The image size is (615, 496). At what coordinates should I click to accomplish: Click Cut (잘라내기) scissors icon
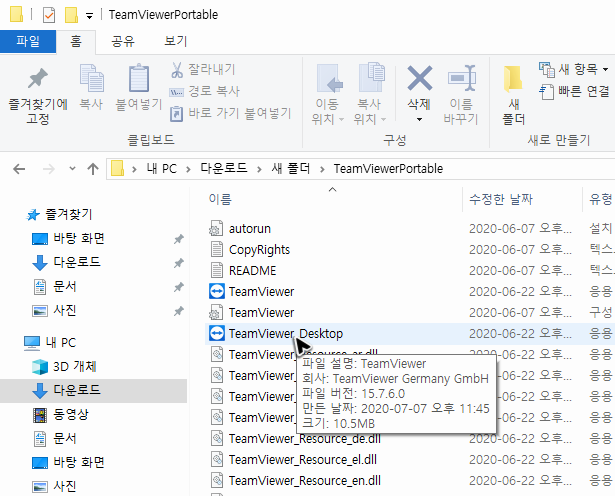point(177,70)
